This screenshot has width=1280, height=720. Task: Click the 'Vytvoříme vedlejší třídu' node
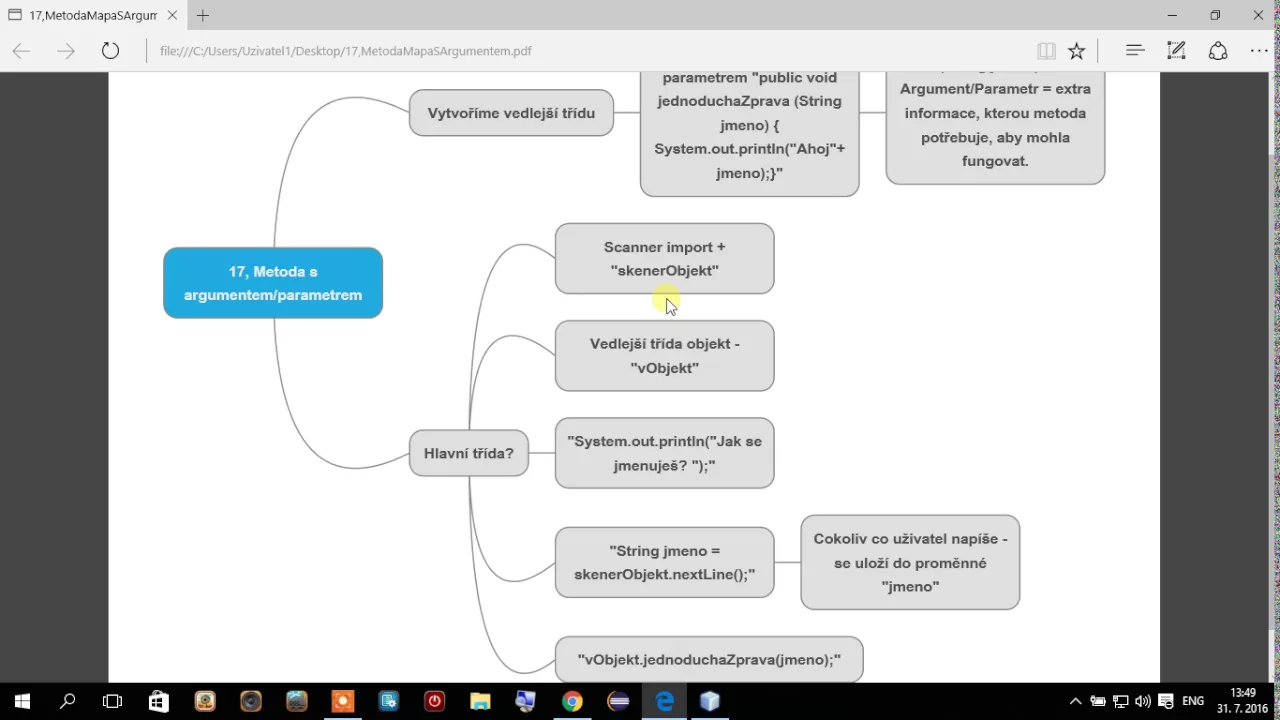pos(511,113)
